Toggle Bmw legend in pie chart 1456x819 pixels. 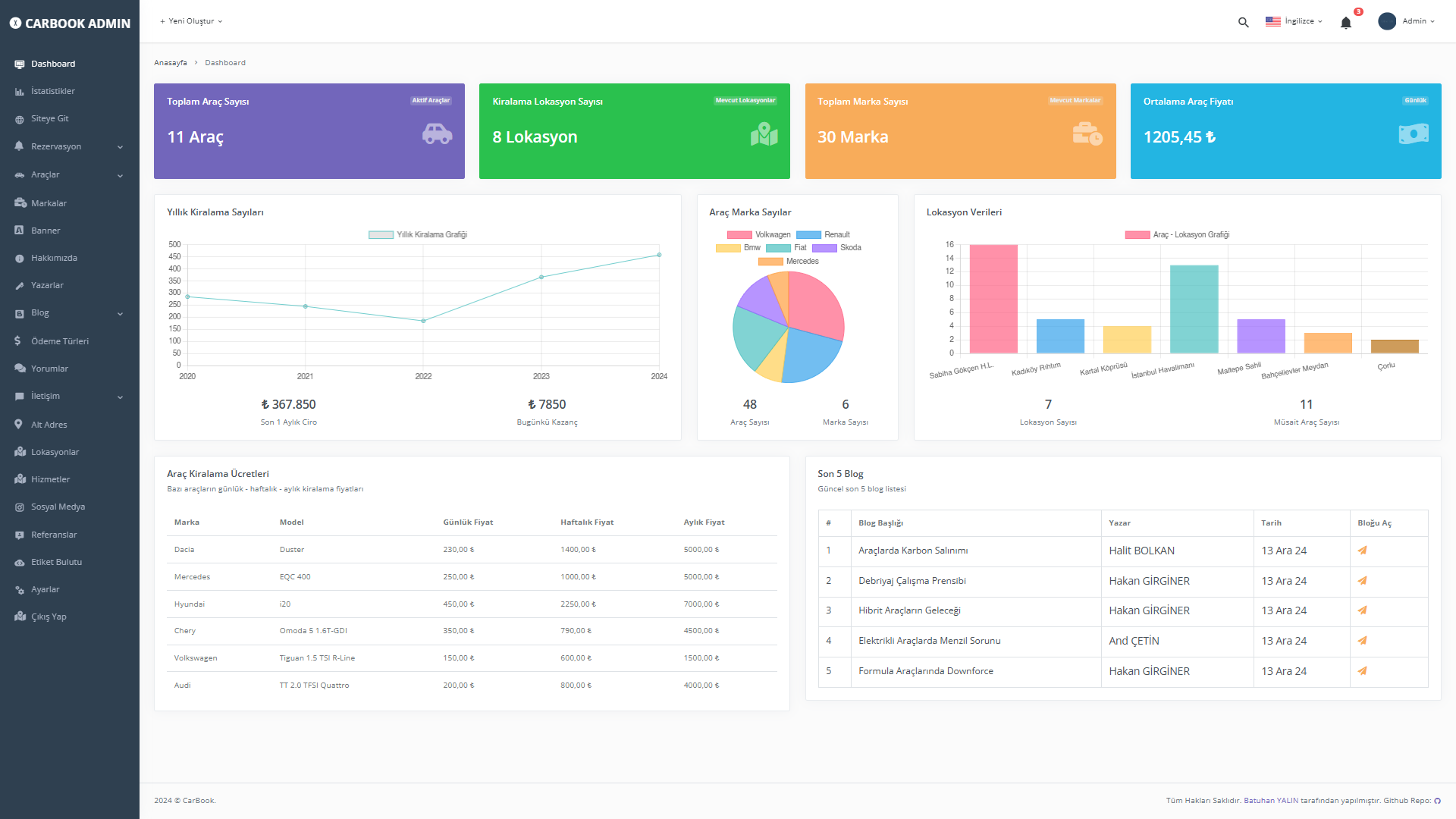tap(738, 248)
